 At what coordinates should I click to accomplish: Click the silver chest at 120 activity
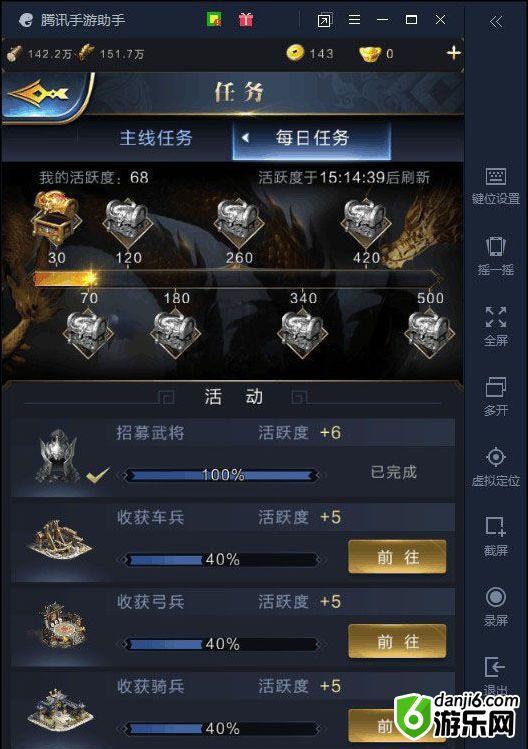128,221
